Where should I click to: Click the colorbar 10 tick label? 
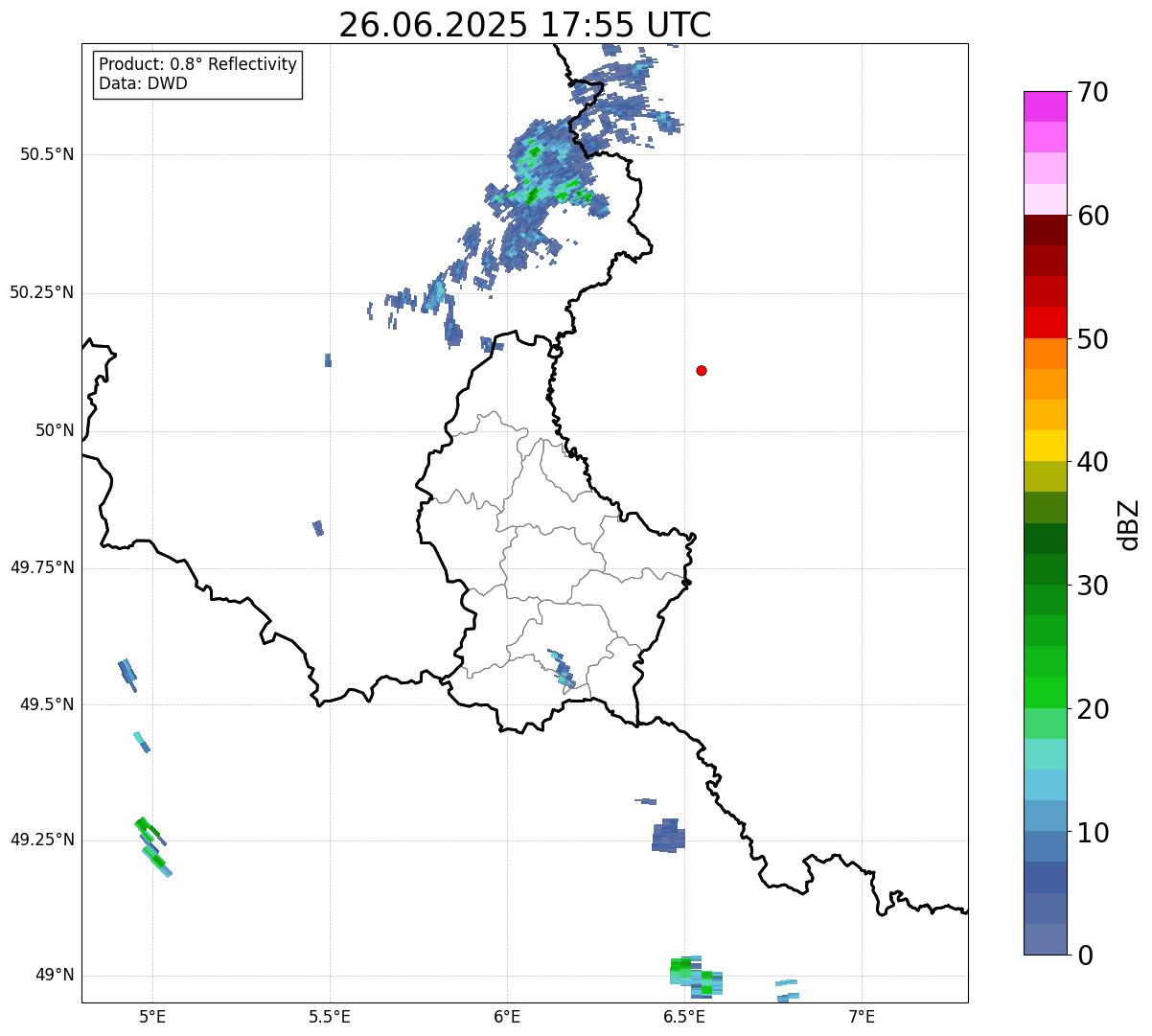point(1093,833)
